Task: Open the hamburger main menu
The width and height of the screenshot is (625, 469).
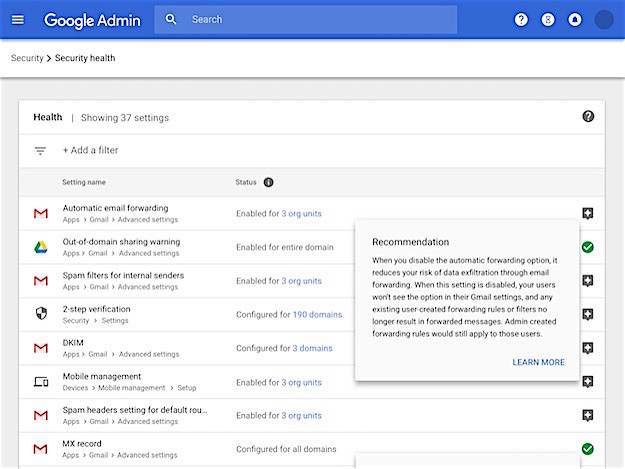Action: click(x=18, y=20)
